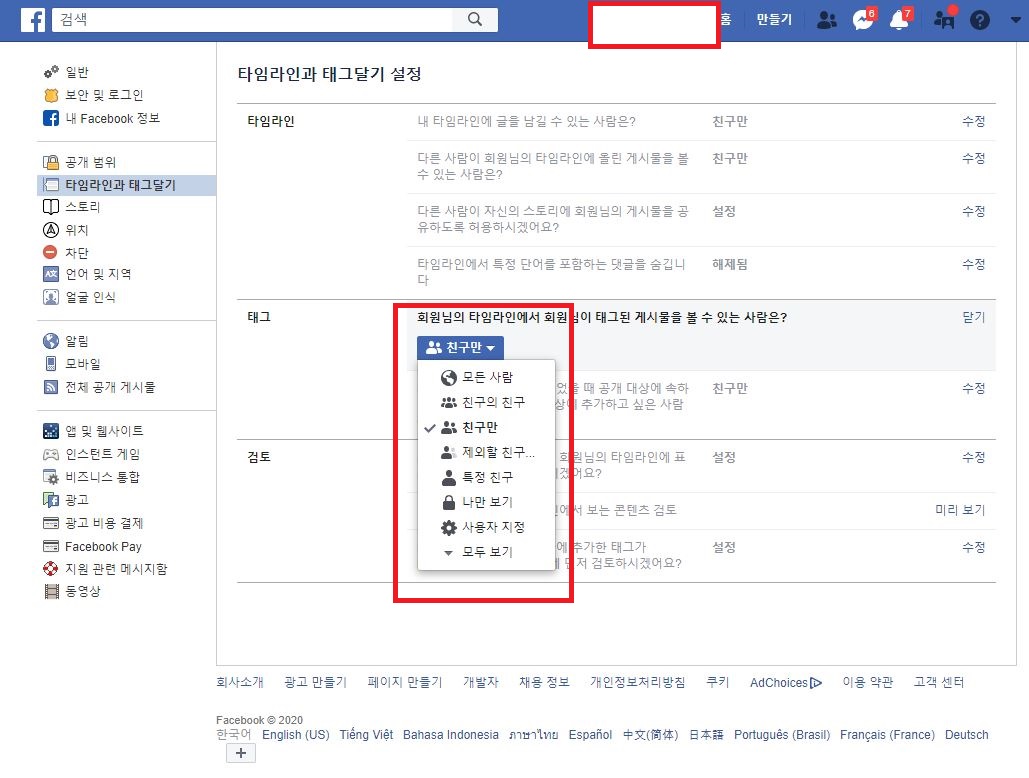Viewport: 1029px width, 778px height.
Task: Click the plus button below the language list
Action: point(240,752)
